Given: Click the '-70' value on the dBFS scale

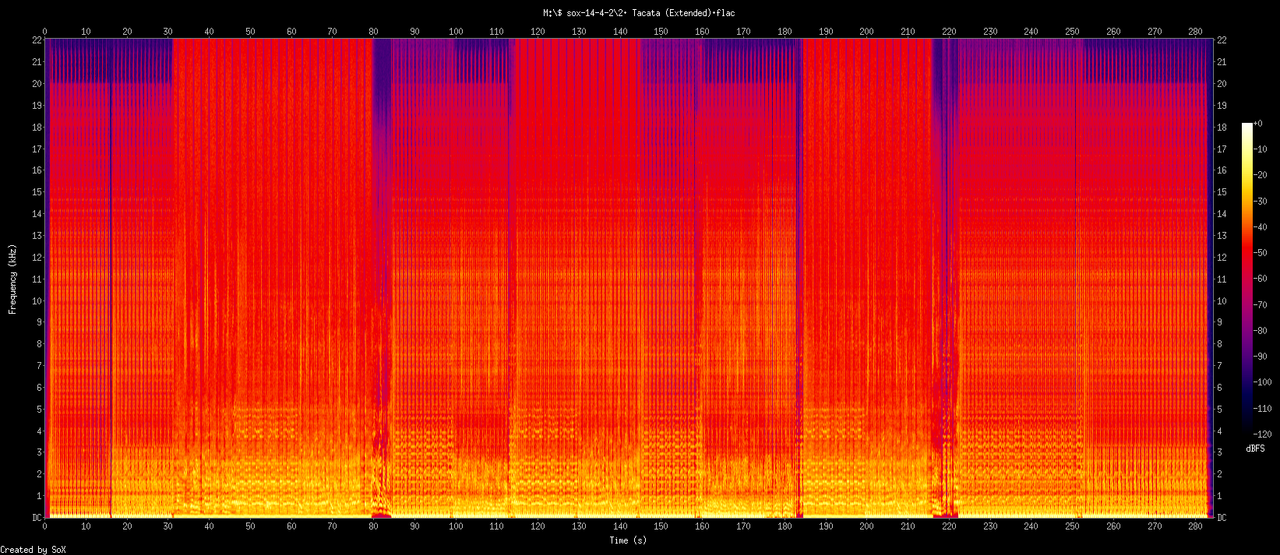Looking at the screenshot, I should [x=1260, y=306].
